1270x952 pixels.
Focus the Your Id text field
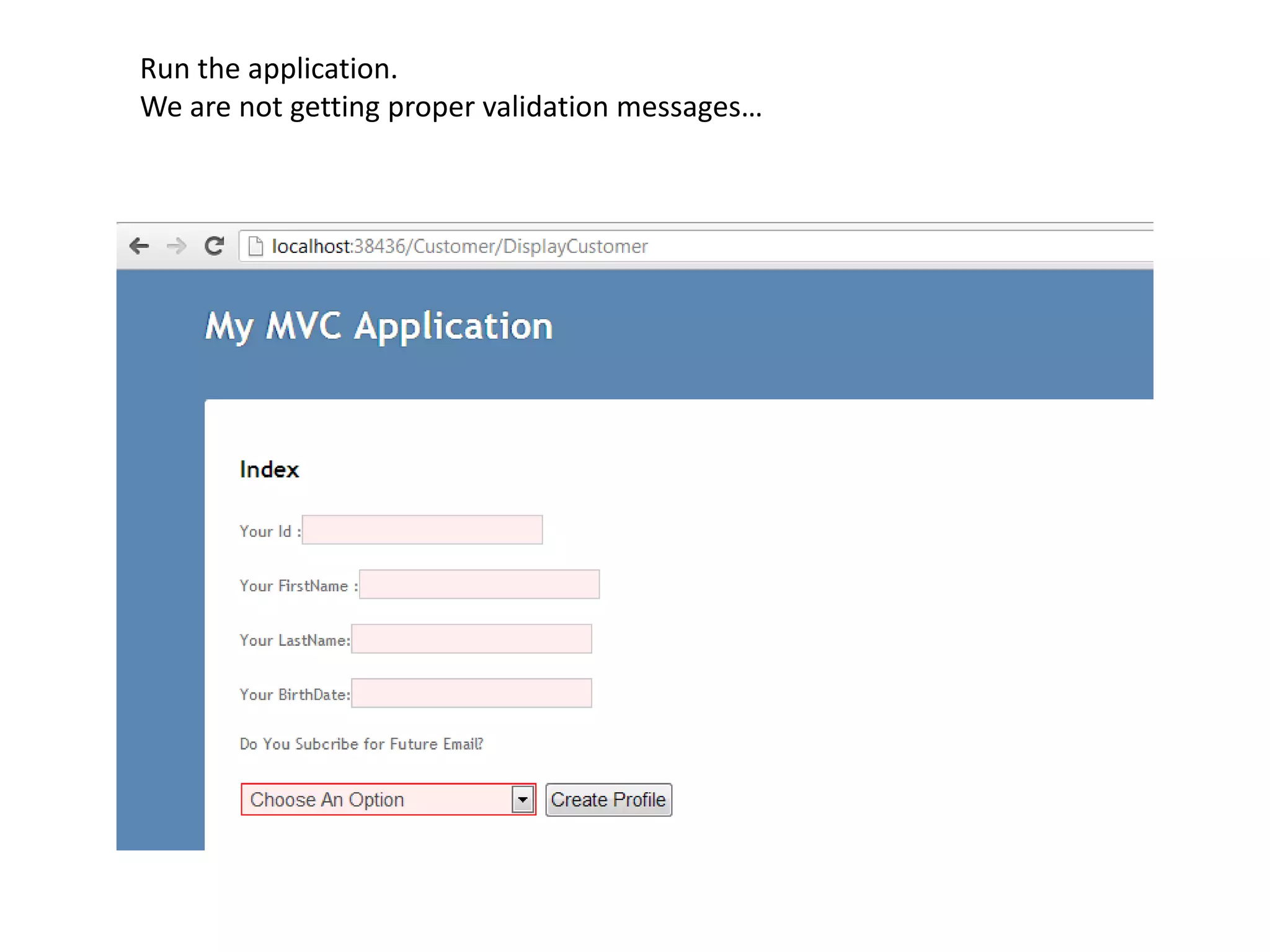pos(422,530)
